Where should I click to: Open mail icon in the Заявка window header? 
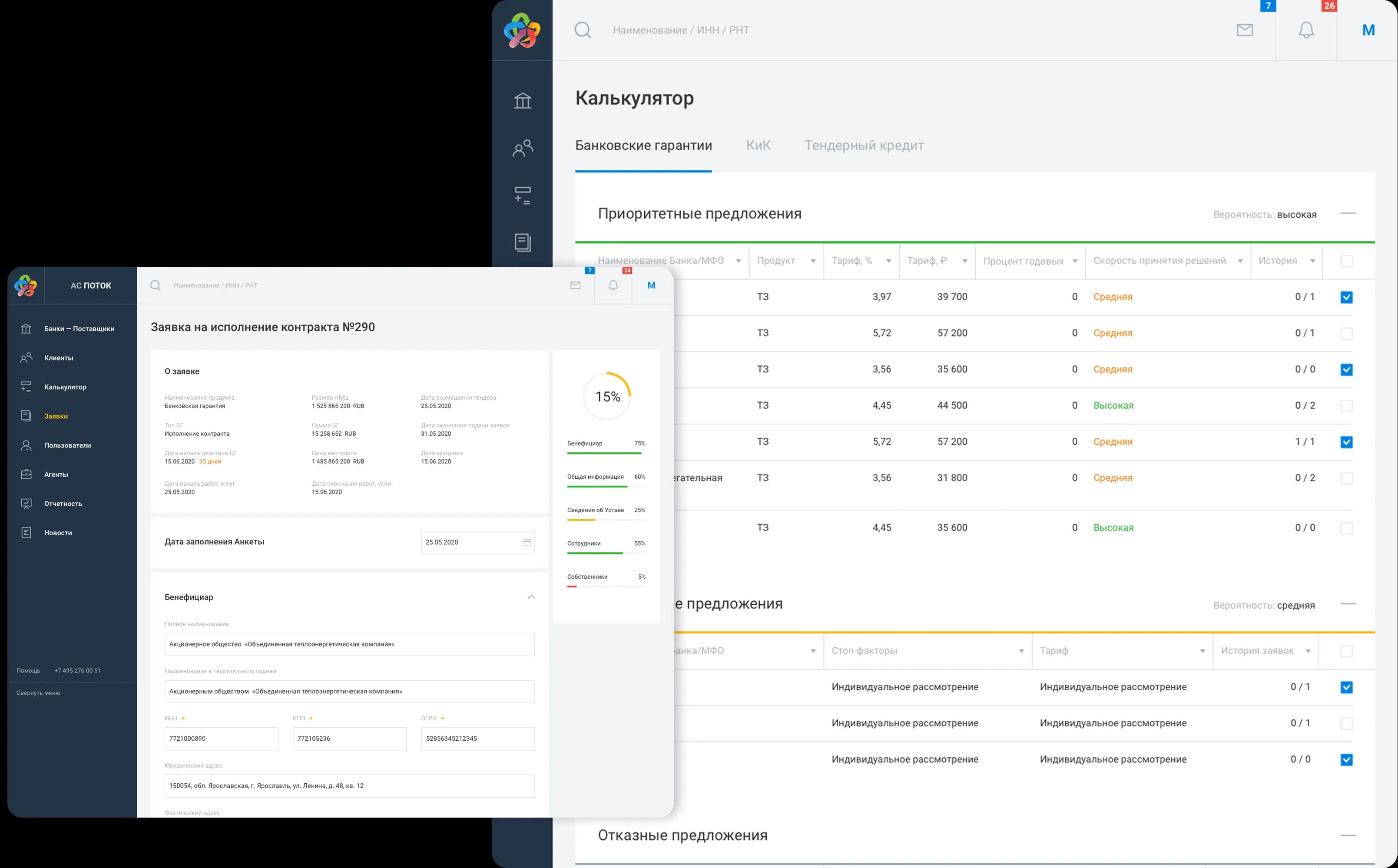[x=575, y=285]
